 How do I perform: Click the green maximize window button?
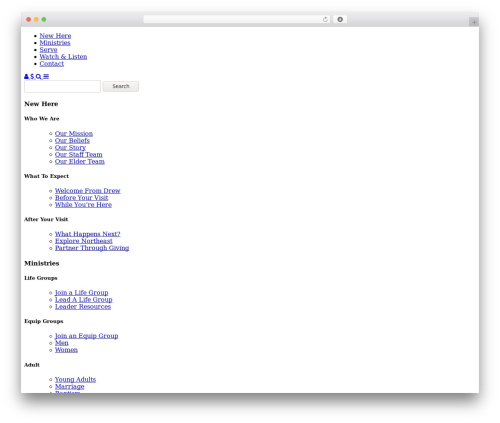coord(44,20)
